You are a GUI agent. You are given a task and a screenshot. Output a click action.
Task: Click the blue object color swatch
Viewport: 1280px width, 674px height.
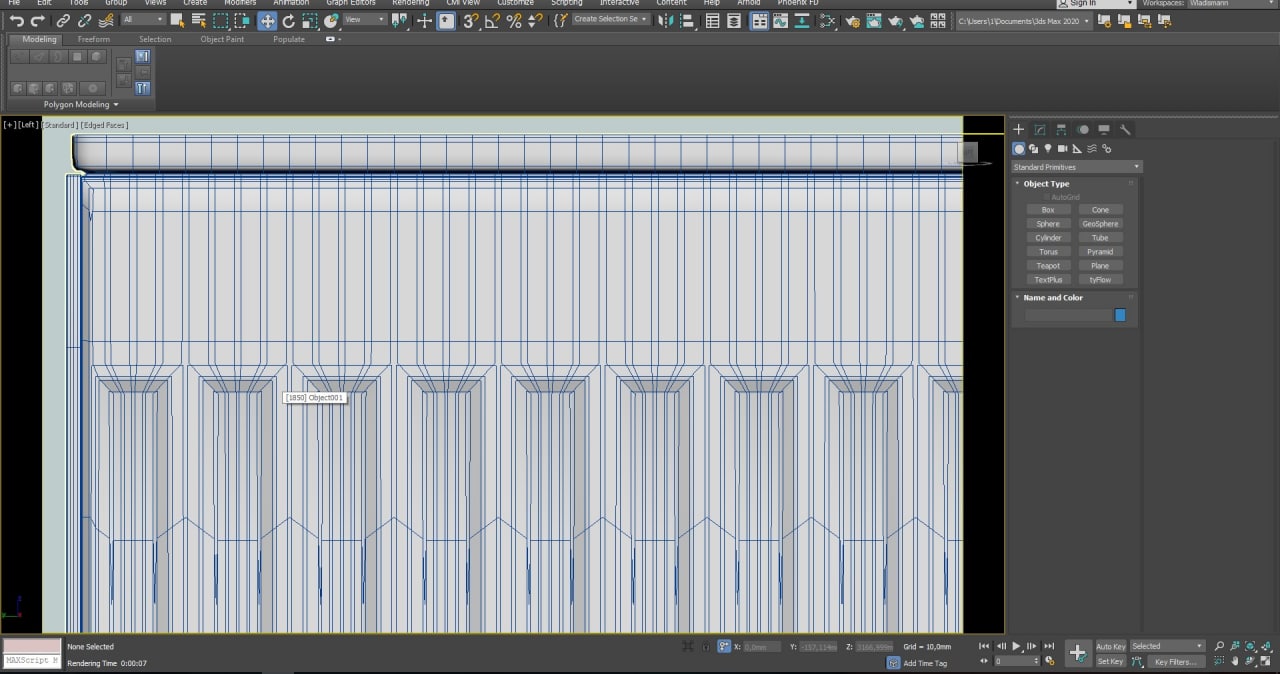[1120, 315]
